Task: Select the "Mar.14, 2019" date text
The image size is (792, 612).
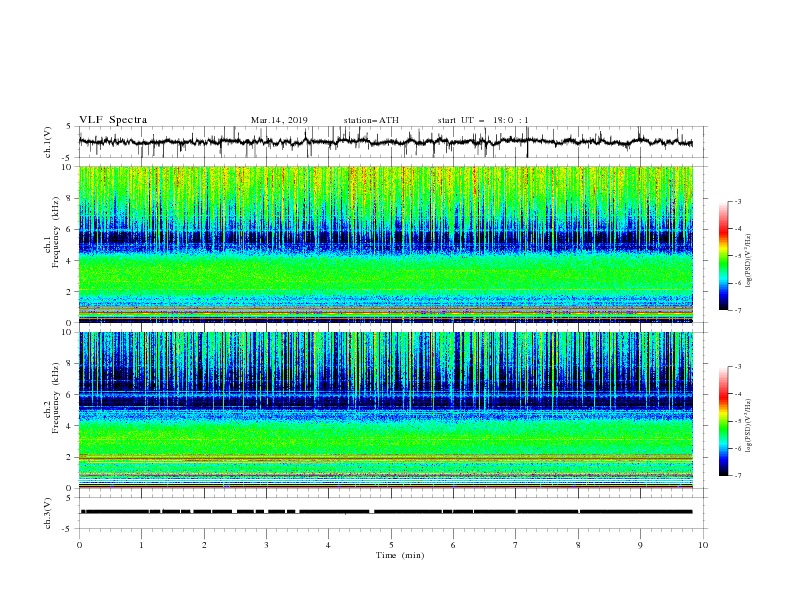Action: [x=279, y=120]
